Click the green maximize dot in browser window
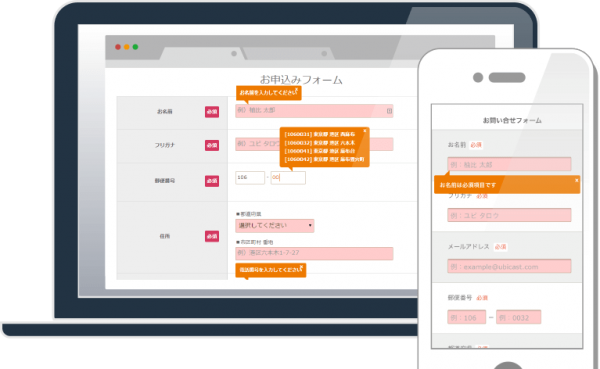The height and width of the screenshot is (369, 600). (135, 47)
